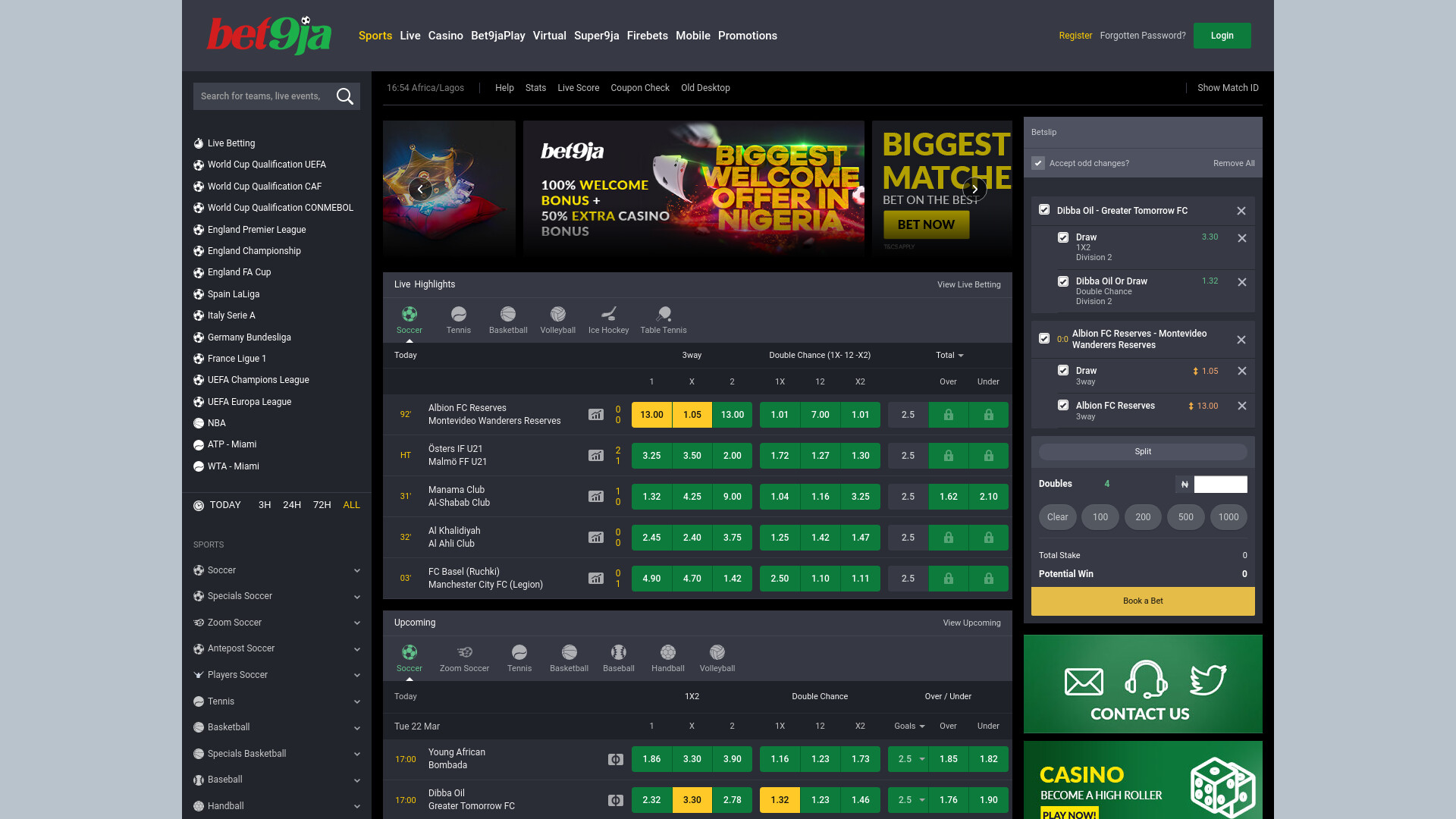
Task: Click Show Match ID
Action: click(1228, 88)
